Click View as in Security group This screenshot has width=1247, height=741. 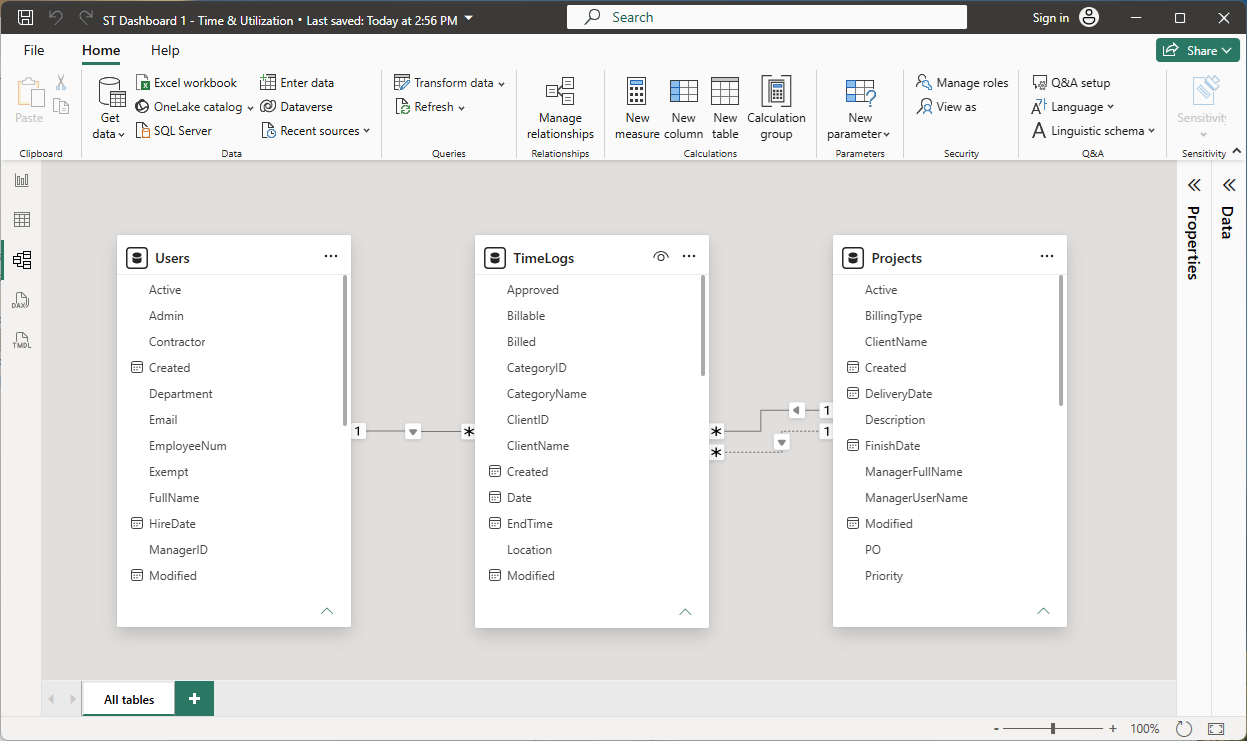(x=946, y=107)
